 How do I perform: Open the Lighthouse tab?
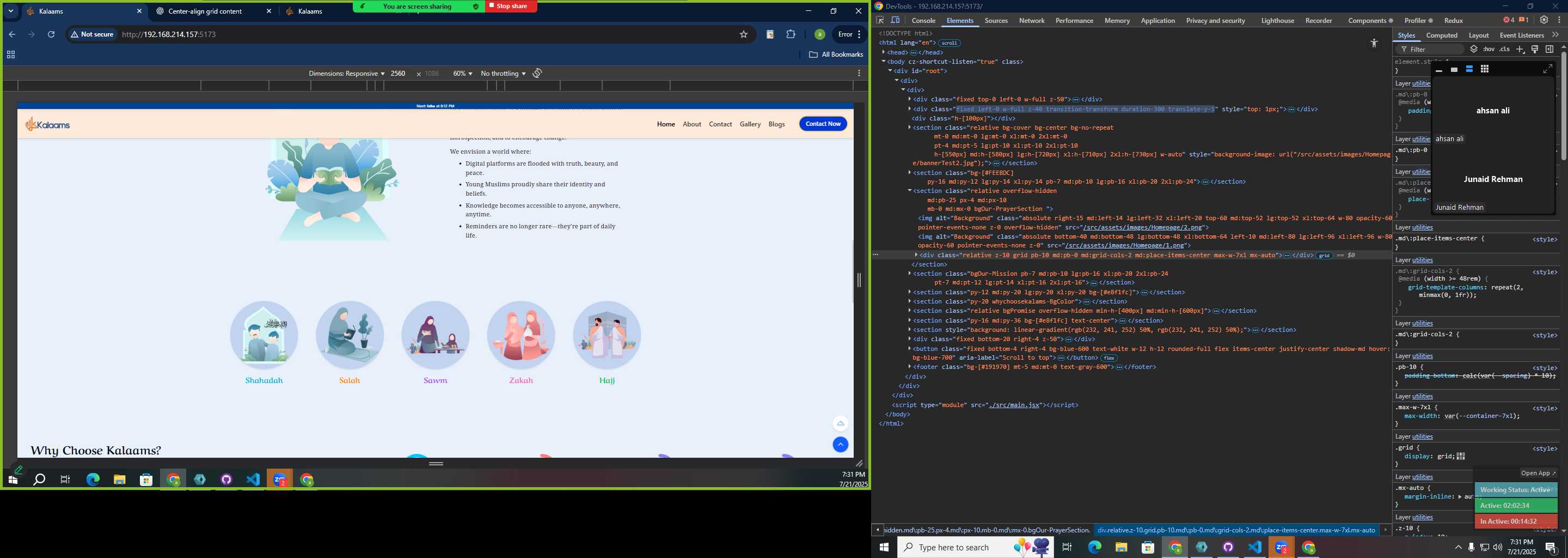point(1277,21)
